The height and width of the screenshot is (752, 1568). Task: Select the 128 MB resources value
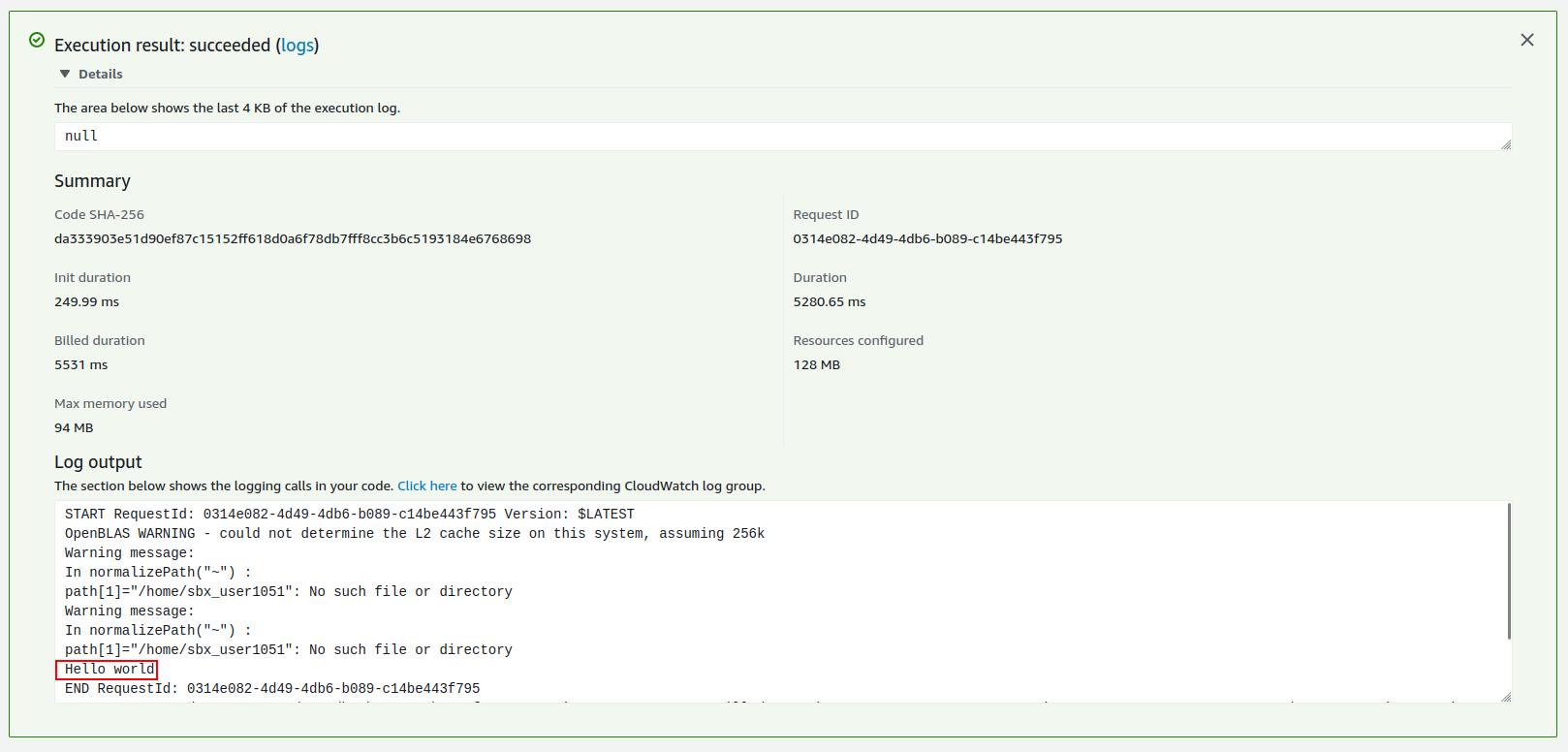pyautogui.click(x=817, y=365)
